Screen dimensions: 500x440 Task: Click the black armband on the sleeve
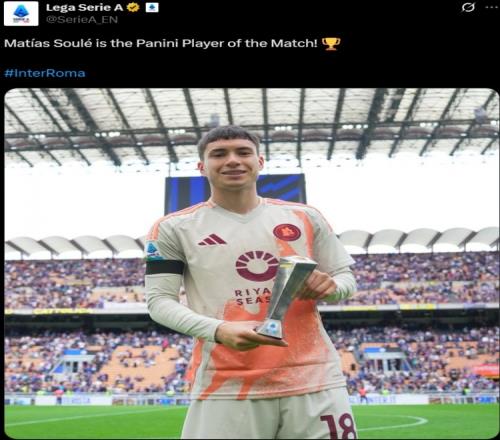tap(165, 267)
